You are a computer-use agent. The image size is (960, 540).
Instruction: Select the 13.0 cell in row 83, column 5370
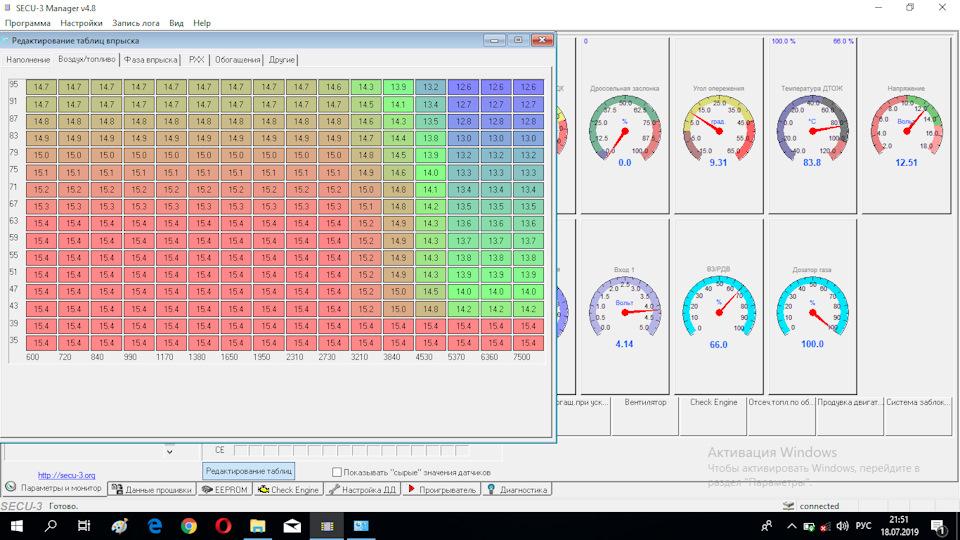coord(463,138)
